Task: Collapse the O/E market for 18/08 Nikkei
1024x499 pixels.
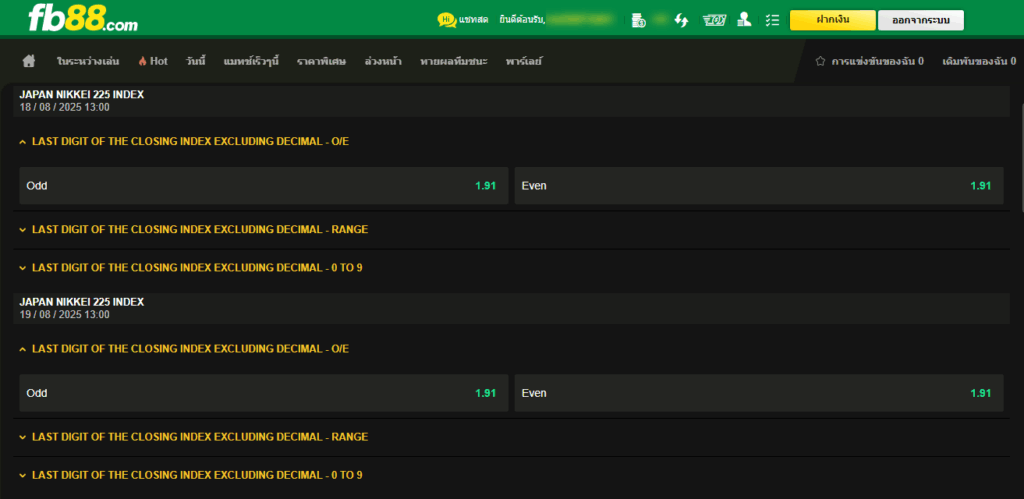Action: click(185, 141)
